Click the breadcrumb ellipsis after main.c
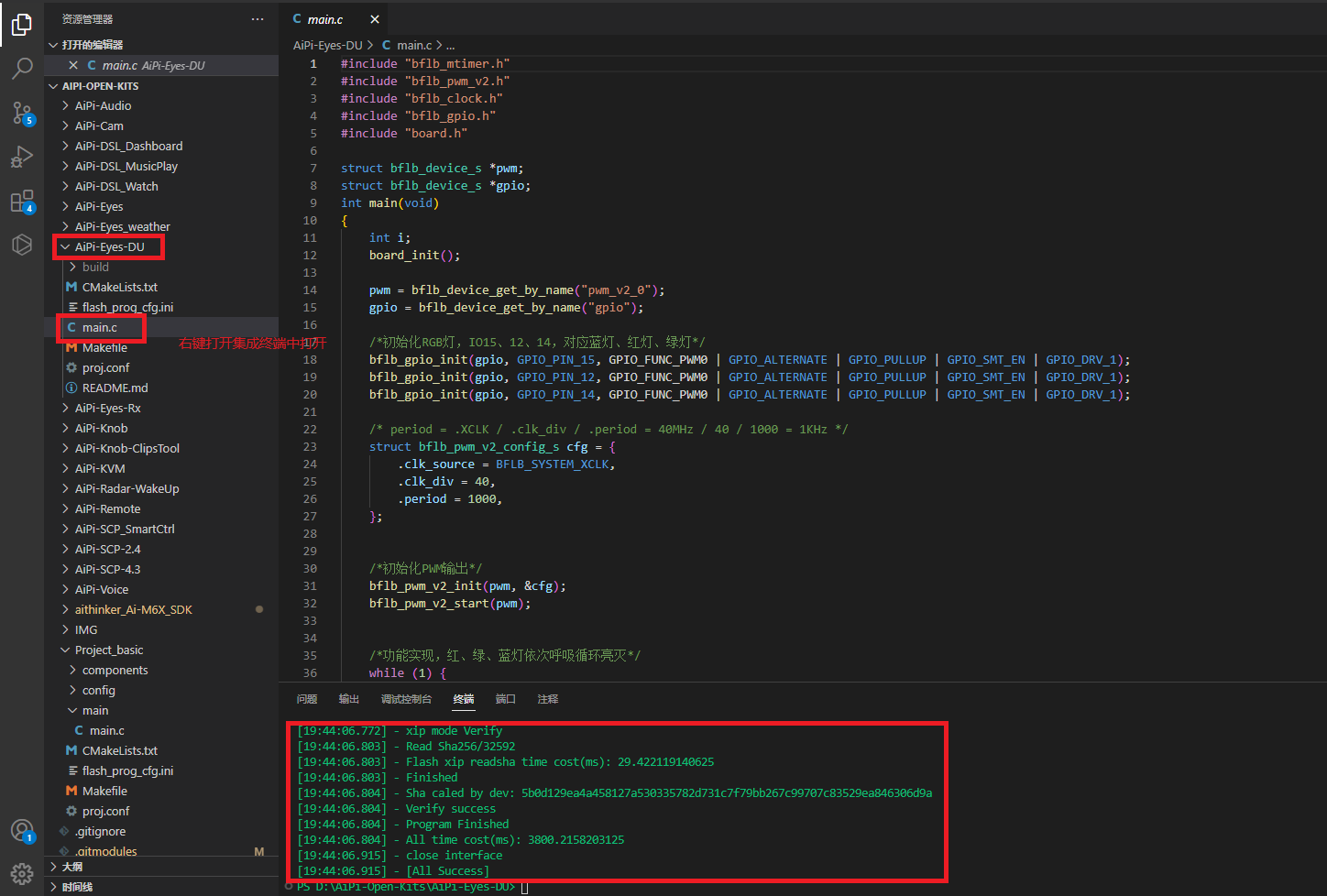Image resolution: width=1327 pixels, height=896 pixels. 450,45
